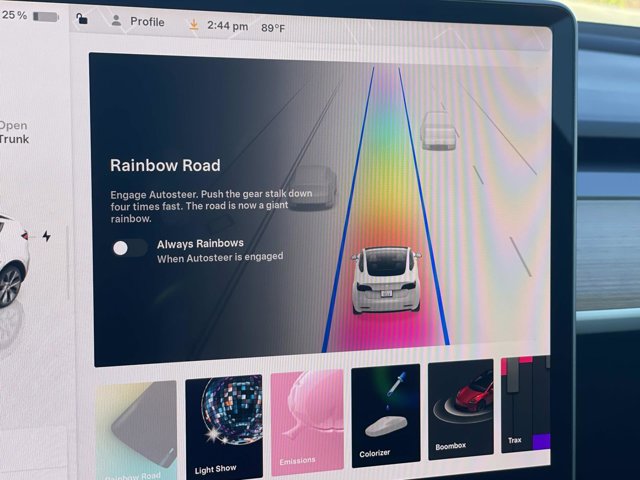Open the driver Profile menu
This screenshot has height=480, width=640.
[138, 22]
